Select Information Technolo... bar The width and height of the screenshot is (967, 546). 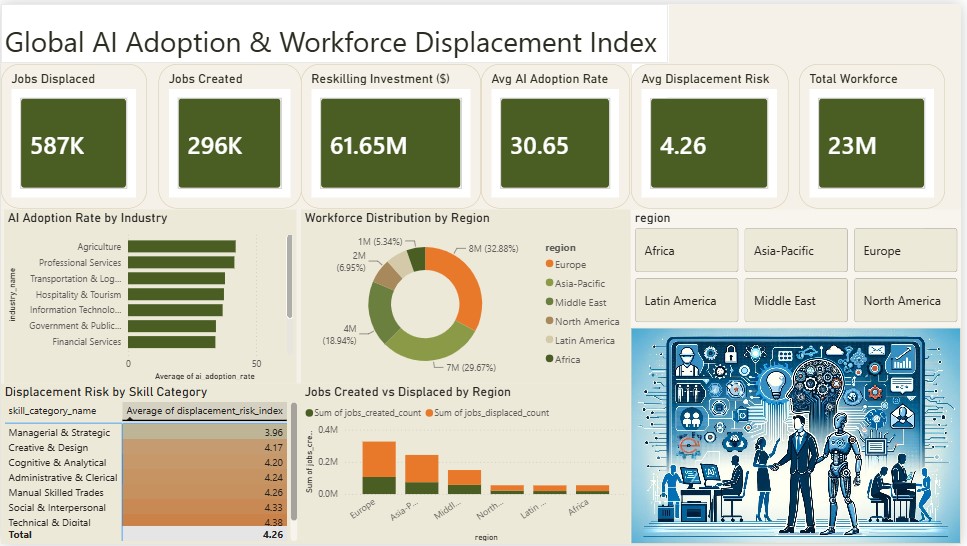[x=175, y=310]
